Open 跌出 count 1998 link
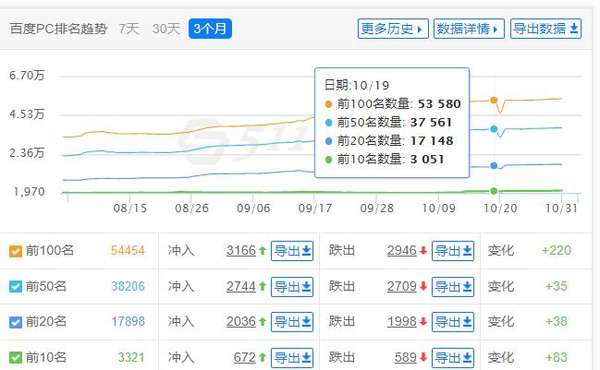This screenshot has height=370, width=600. point(402,321)
